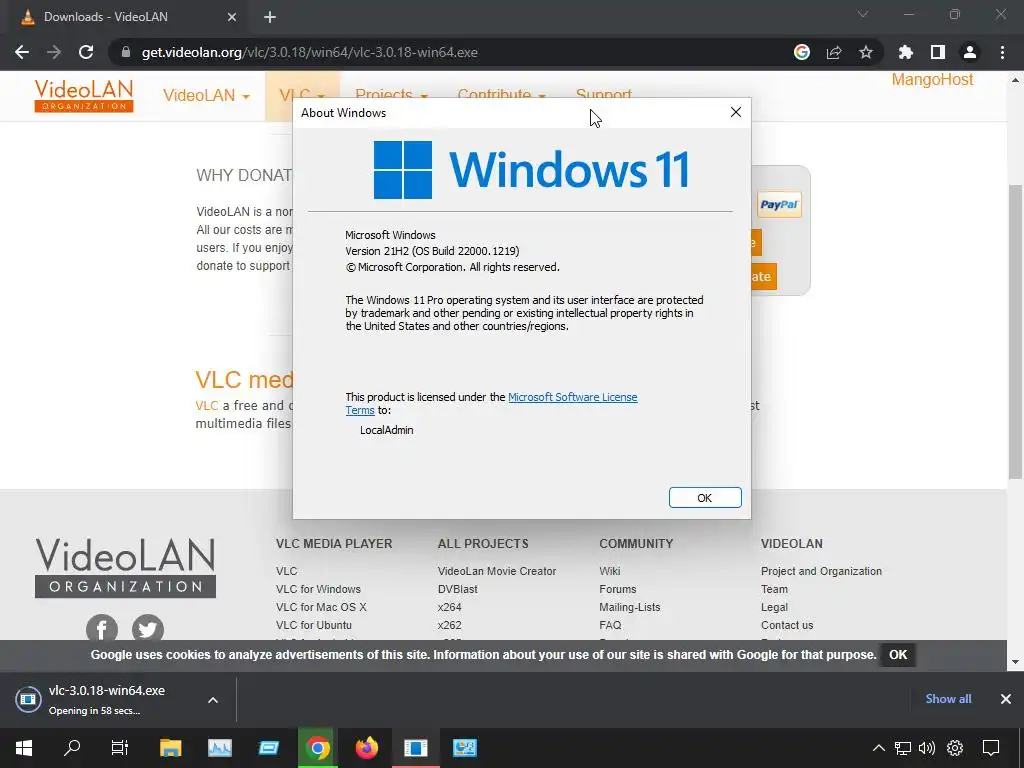1024x768 pixels.
Task: Open the Chrome profile avatar icon
Action: 970,52
